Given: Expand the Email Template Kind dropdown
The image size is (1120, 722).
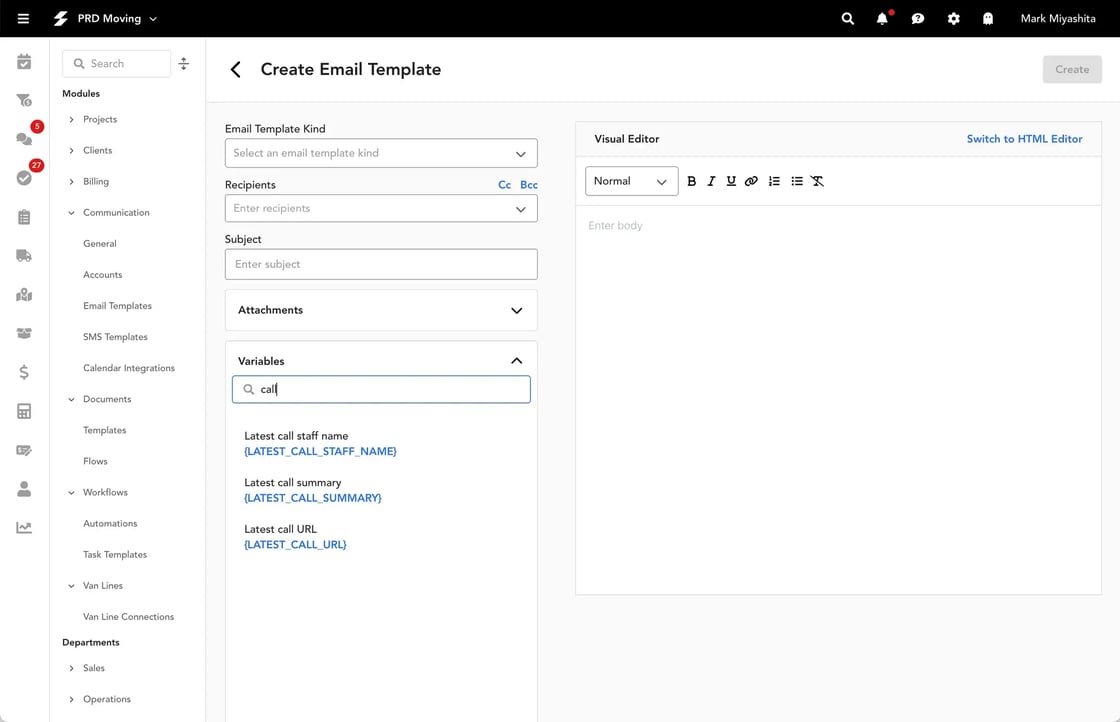Looking at the screenshot, I should tap(381, 153).
